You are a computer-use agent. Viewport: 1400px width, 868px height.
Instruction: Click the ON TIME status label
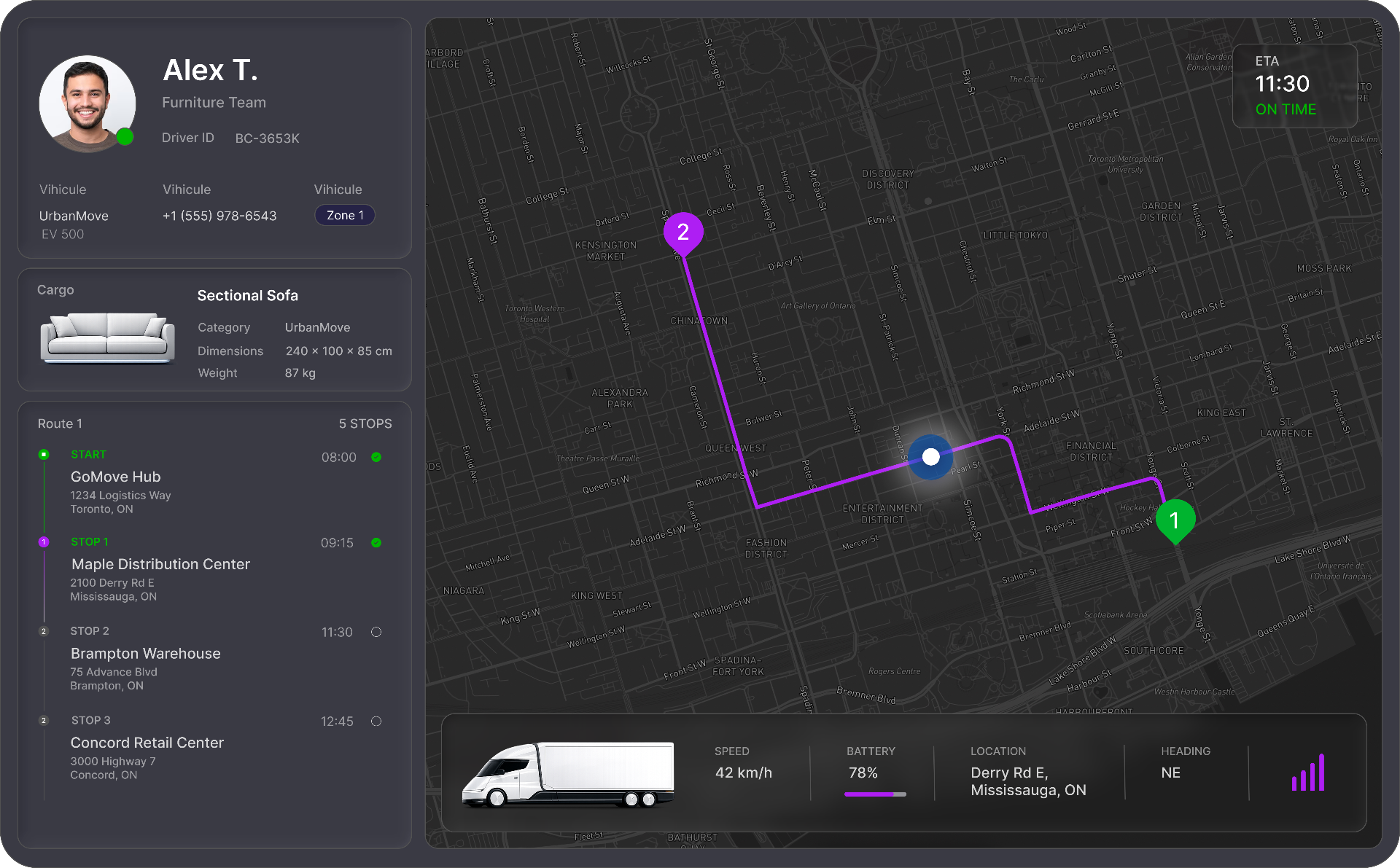click(x=1286, y=110)
